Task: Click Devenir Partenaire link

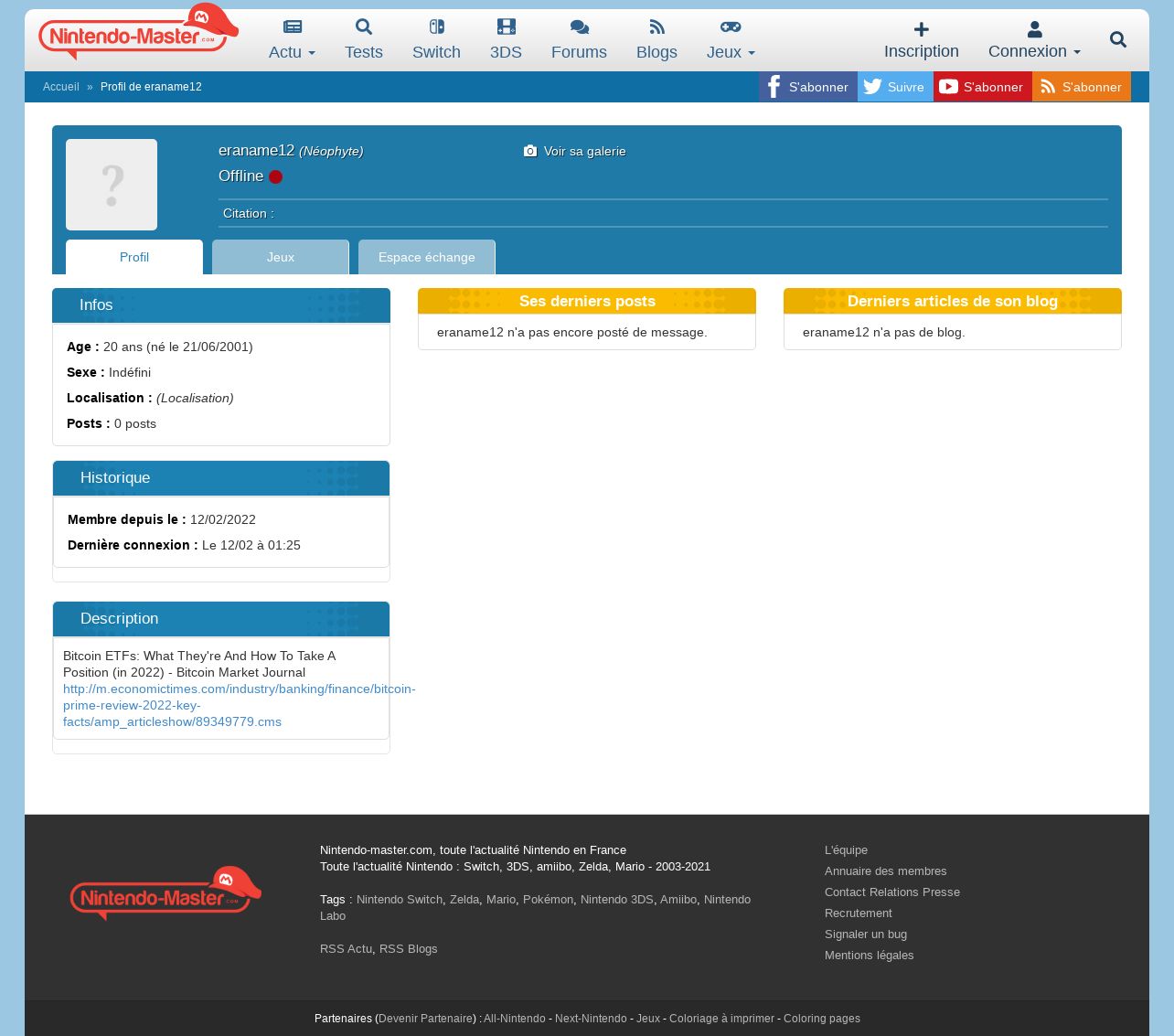Action: [x=426, y=1018]
